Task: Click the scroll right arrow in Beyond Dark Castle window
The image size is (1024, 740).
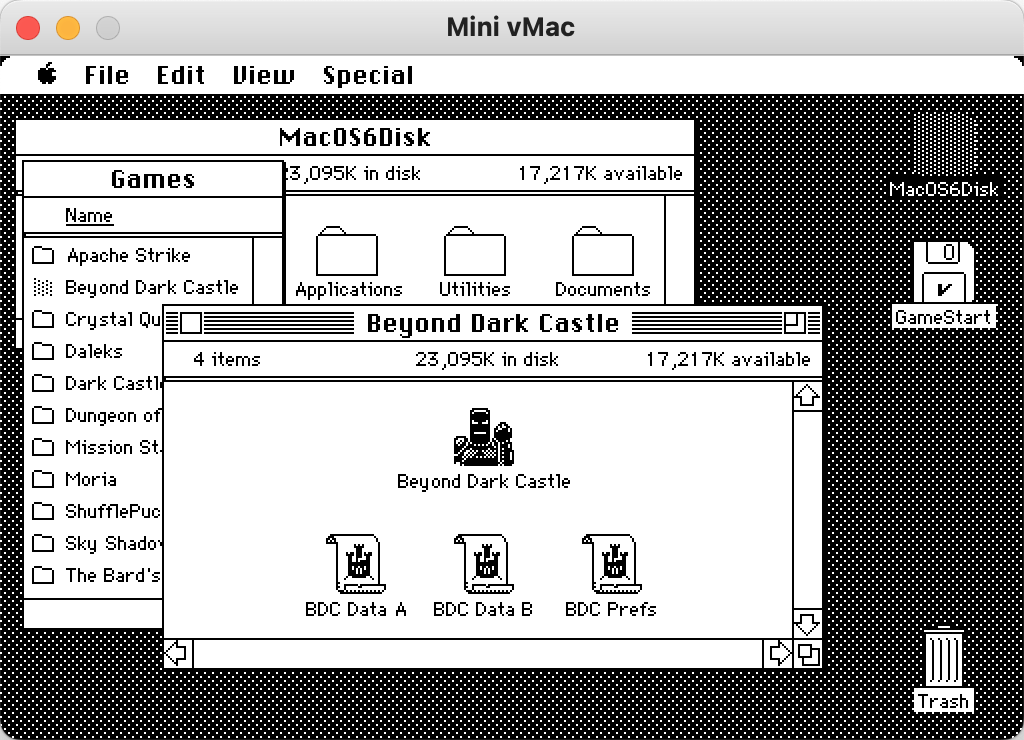Action: 778,653
